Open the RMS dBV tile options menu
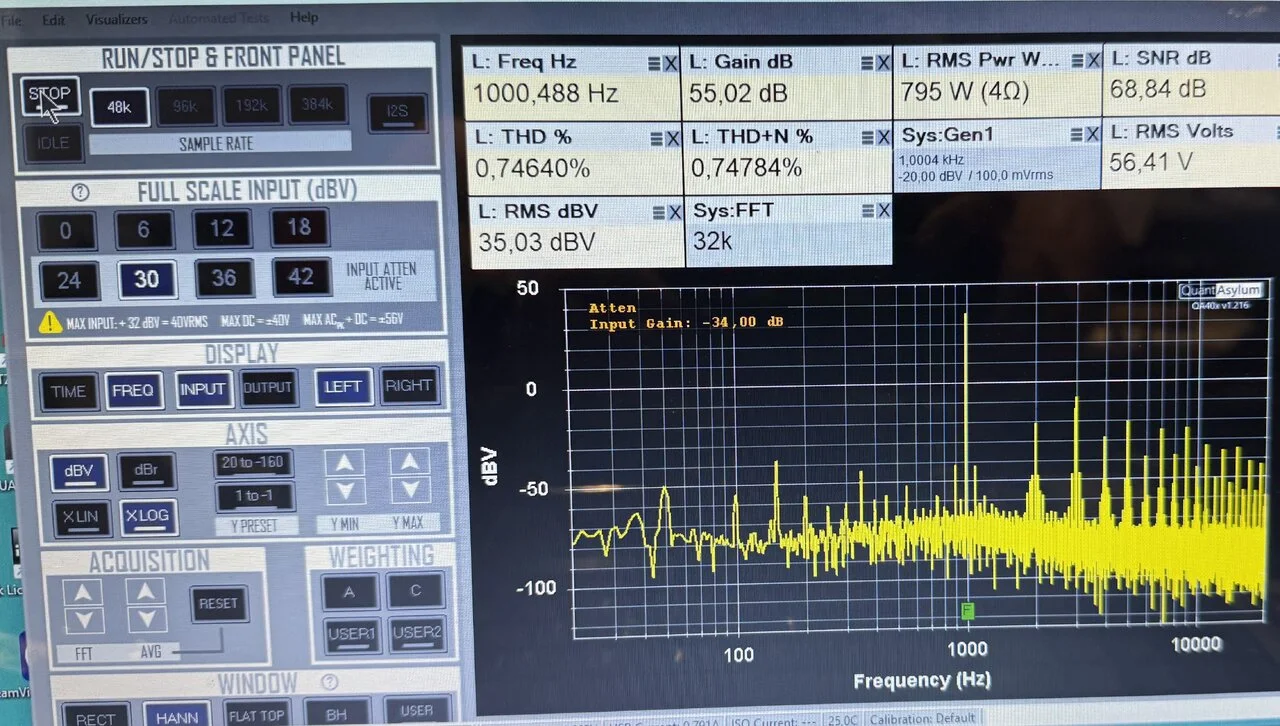Viewport: 1280px width, 726px height. 654,211
